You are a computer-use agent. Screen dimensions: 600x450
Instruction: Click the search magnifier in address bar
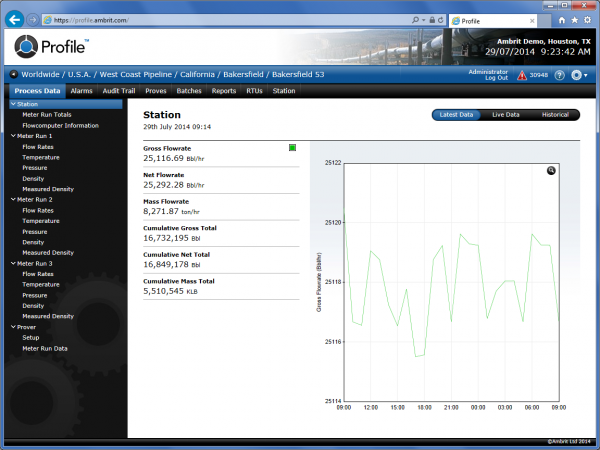click(x=416, y=20)
